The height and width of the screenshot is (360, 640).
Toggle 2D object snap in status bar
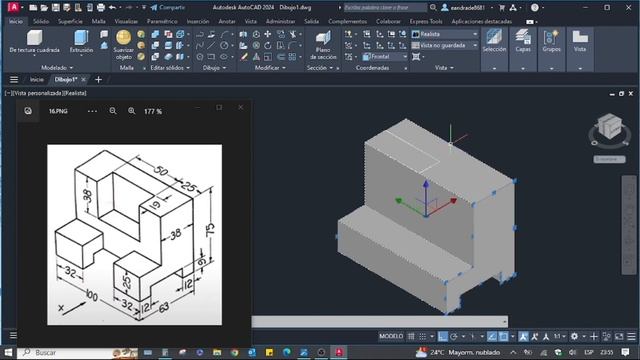[504, 336]
